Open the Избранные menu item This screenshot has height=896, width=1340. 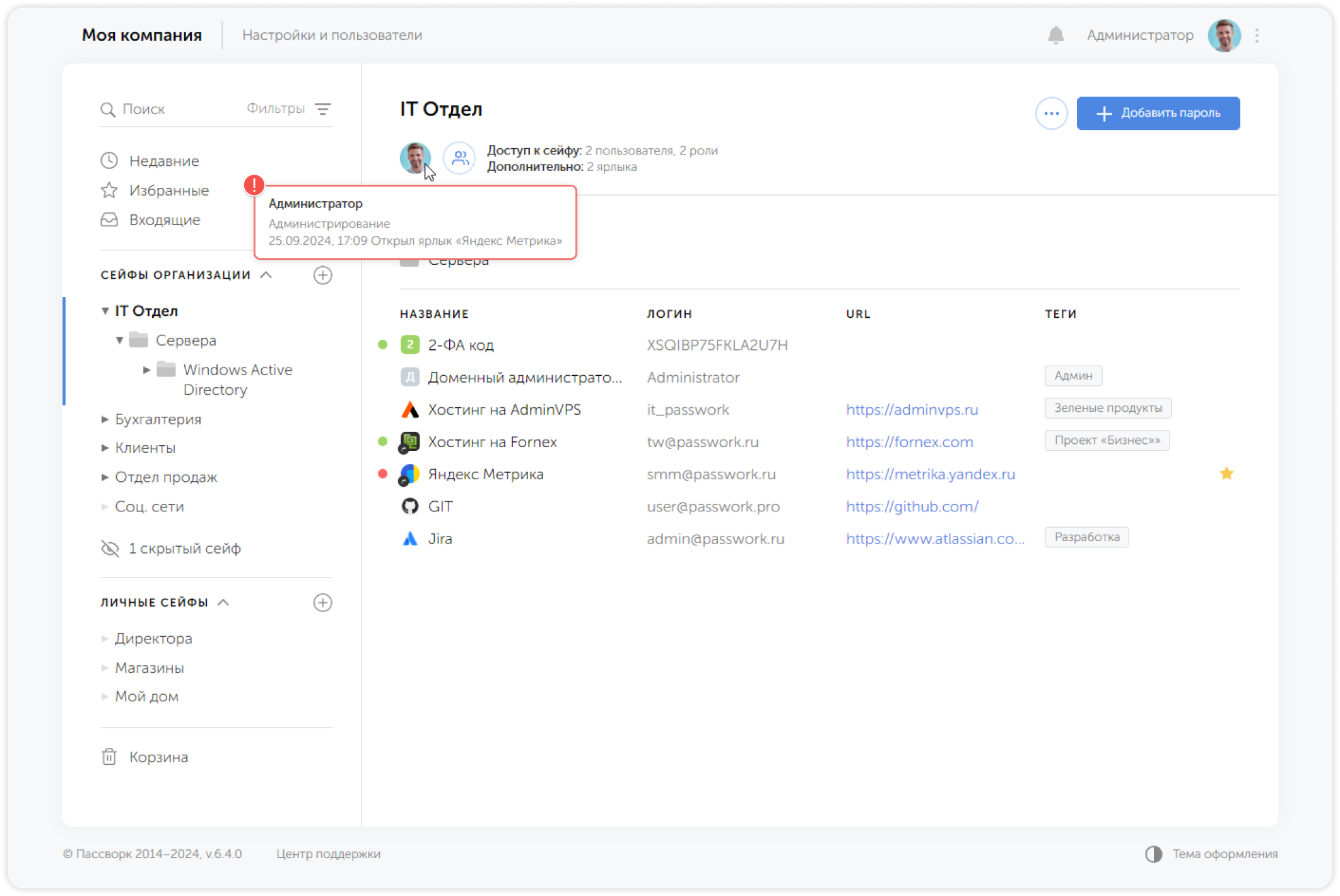(x=168, y=190)
